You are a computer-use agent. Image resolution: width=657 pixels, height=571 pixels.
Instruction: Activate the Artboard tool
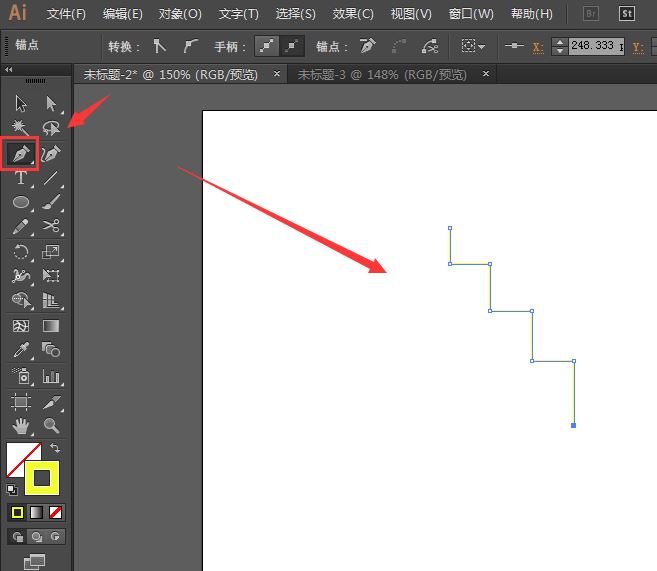pyautogui.click(x=21, y=402)
